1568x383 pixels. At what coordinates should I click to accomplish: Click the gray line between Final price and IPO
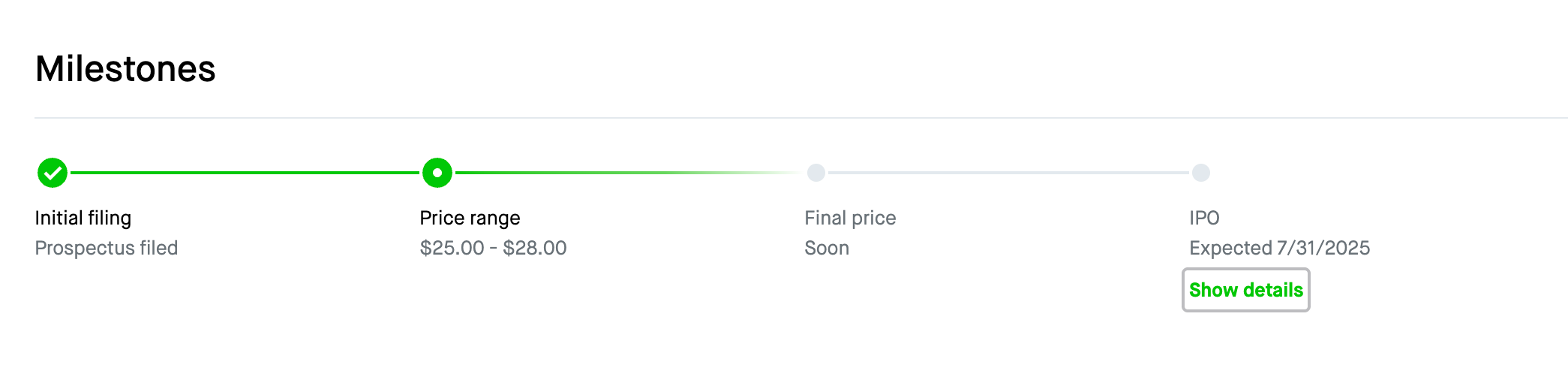coord(1008,173)
